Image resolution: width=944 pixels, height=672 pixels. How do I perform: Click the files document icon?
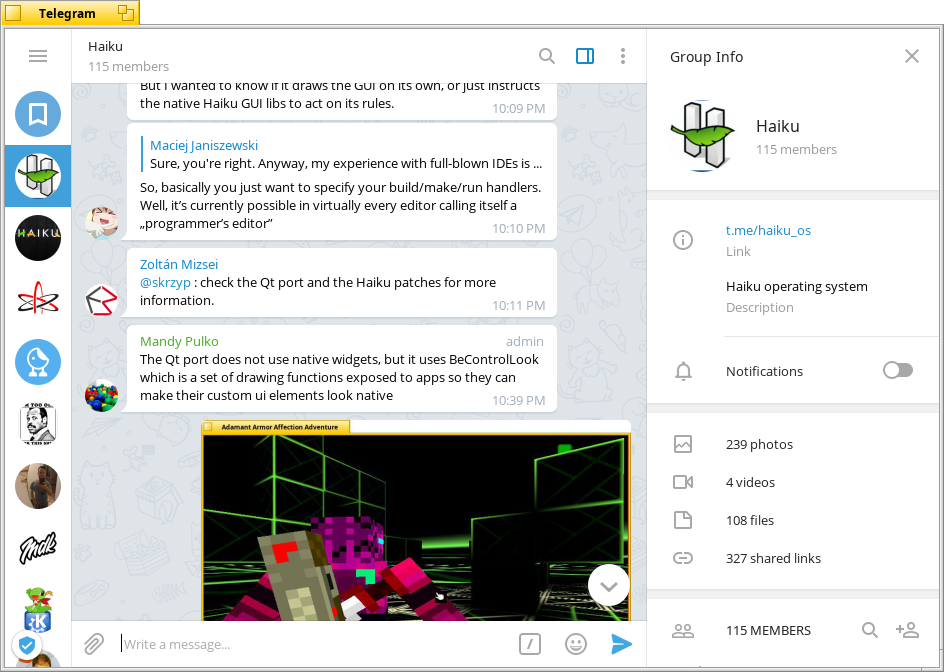click(683, 520)
